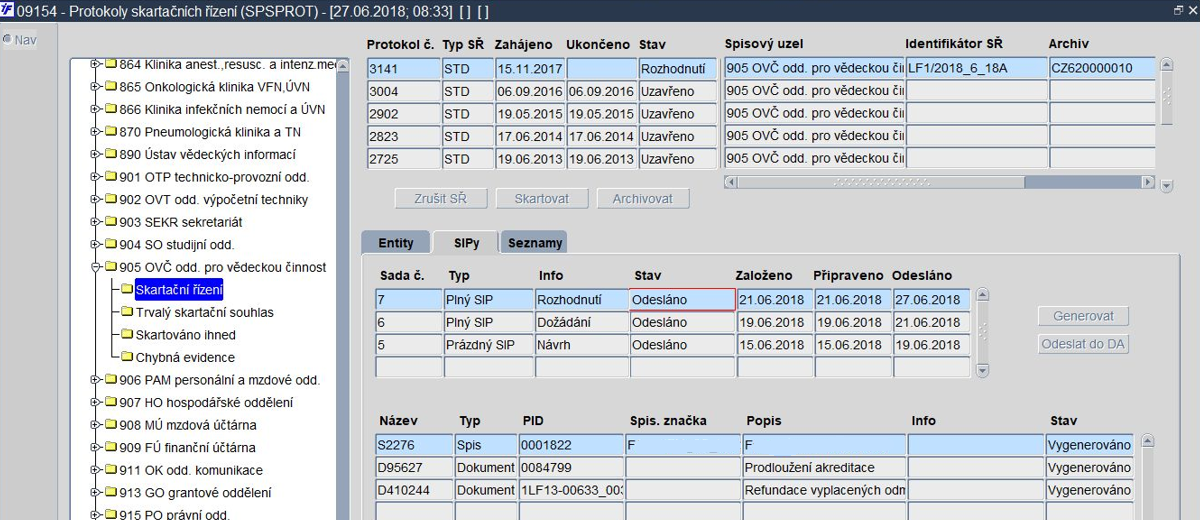This screenshot has width=1200, height=520.
Task: Click Prázdný SIP type cell
Action: pos(488,345)
